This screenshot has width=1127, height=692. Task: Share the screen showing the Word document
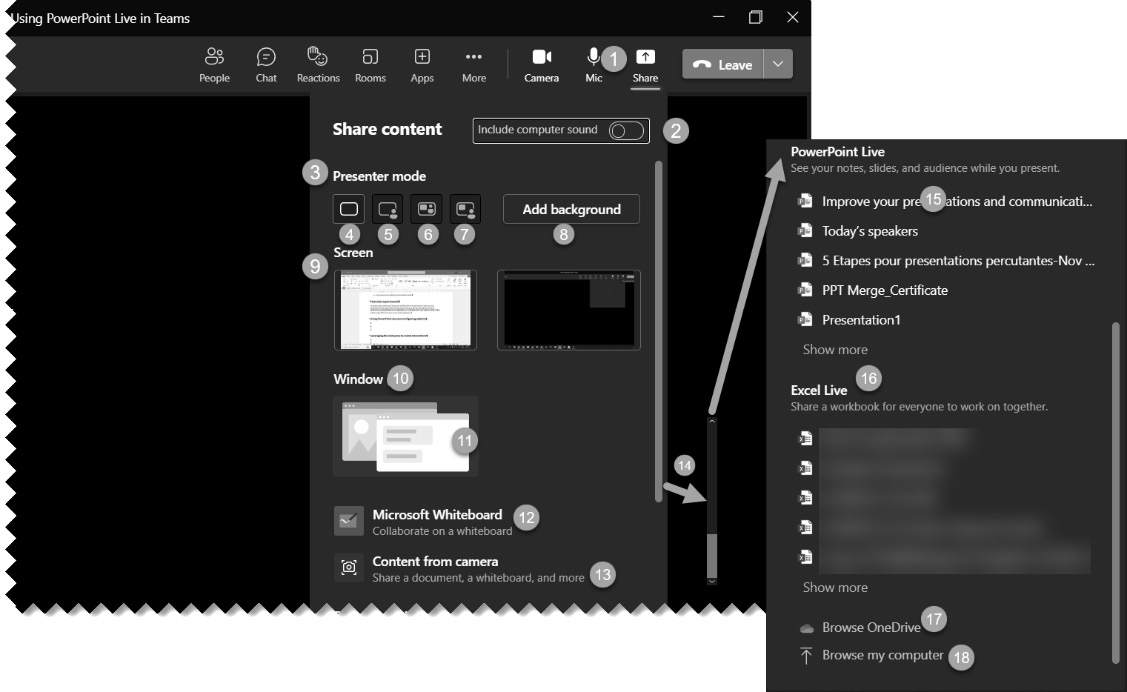coord(405,310)
